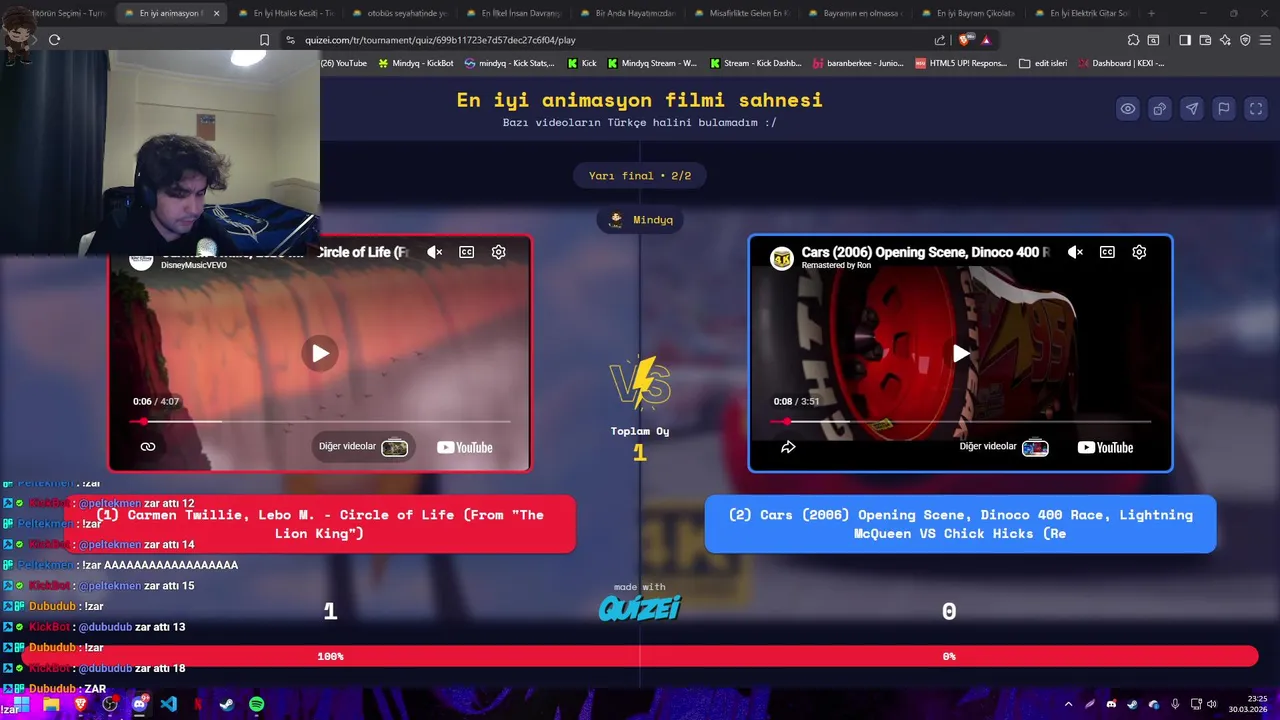The image size is (1280, 720).
Task: Open settings gear on Cars video
Action: click(x=1139, y=252)
